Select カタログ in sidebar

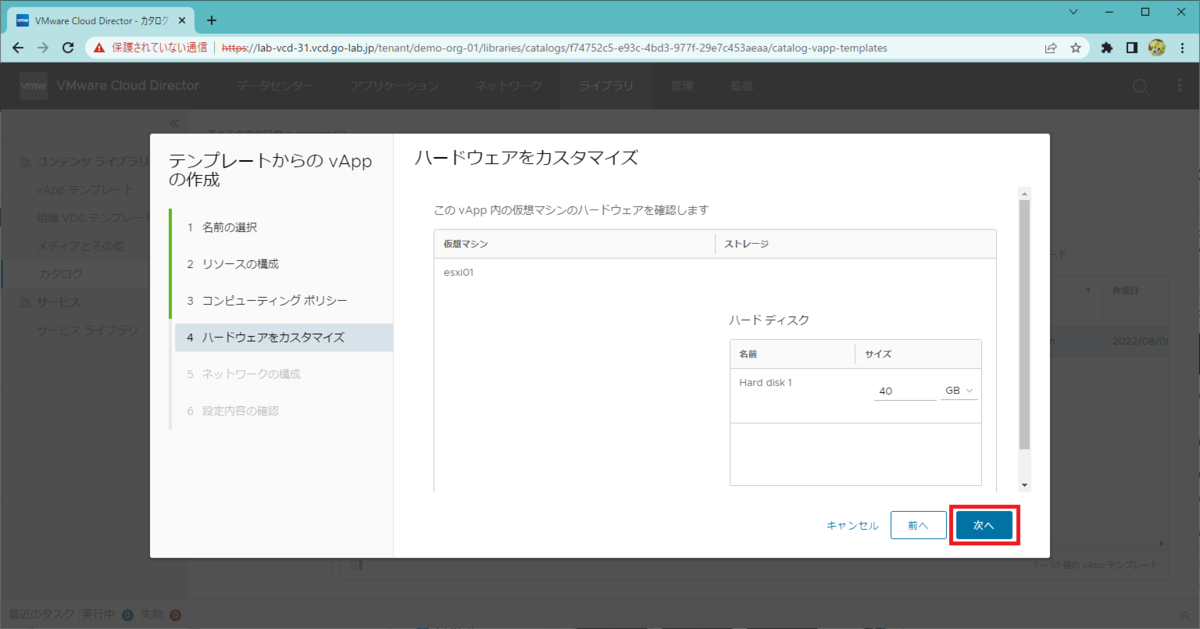(x=60, y=274)
